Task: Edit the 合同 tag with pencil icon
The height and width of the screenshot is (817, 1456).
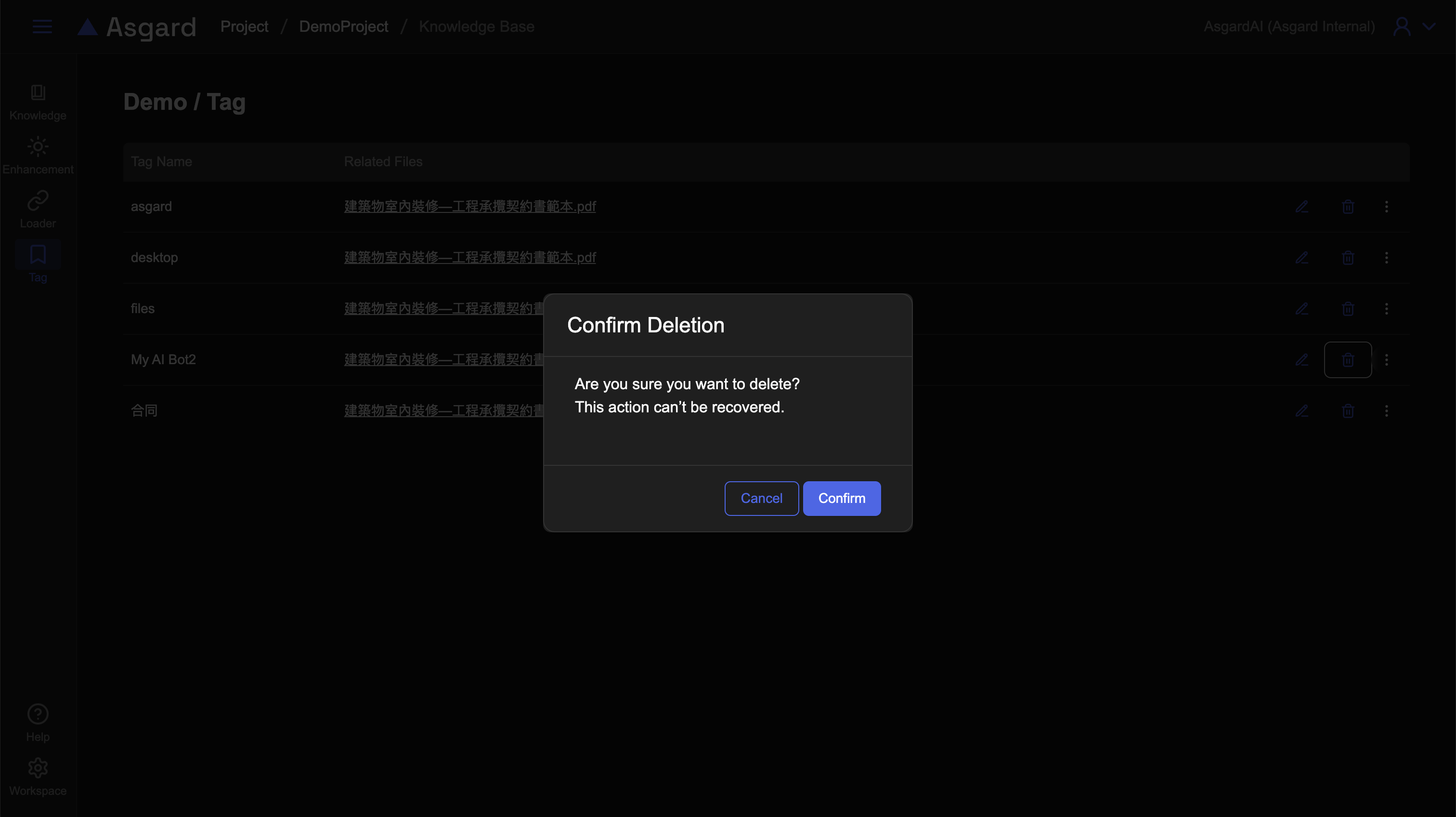Action: pyautogui.click(x=1302, y=411)
